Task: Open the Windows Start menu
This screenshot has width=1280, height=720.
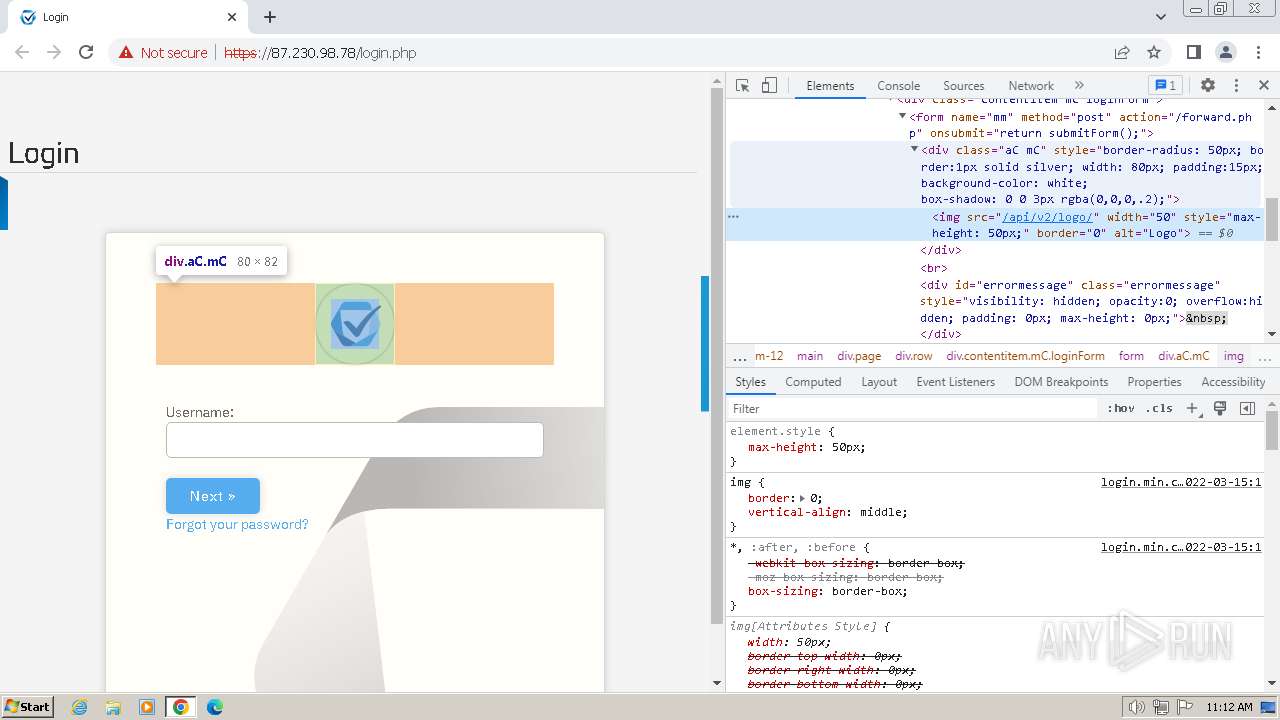Action: (x=27, y=707)
